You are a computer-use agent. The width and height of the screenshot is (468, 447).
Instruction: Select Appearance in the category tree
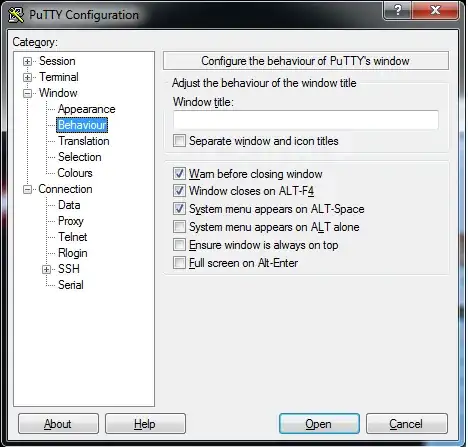[86, 109]
